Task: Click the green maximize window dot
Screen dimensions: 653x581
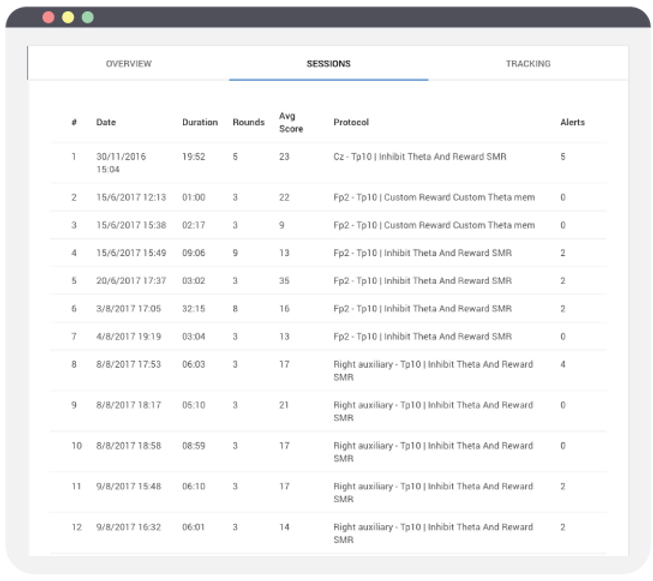Action: click(88, 18)
